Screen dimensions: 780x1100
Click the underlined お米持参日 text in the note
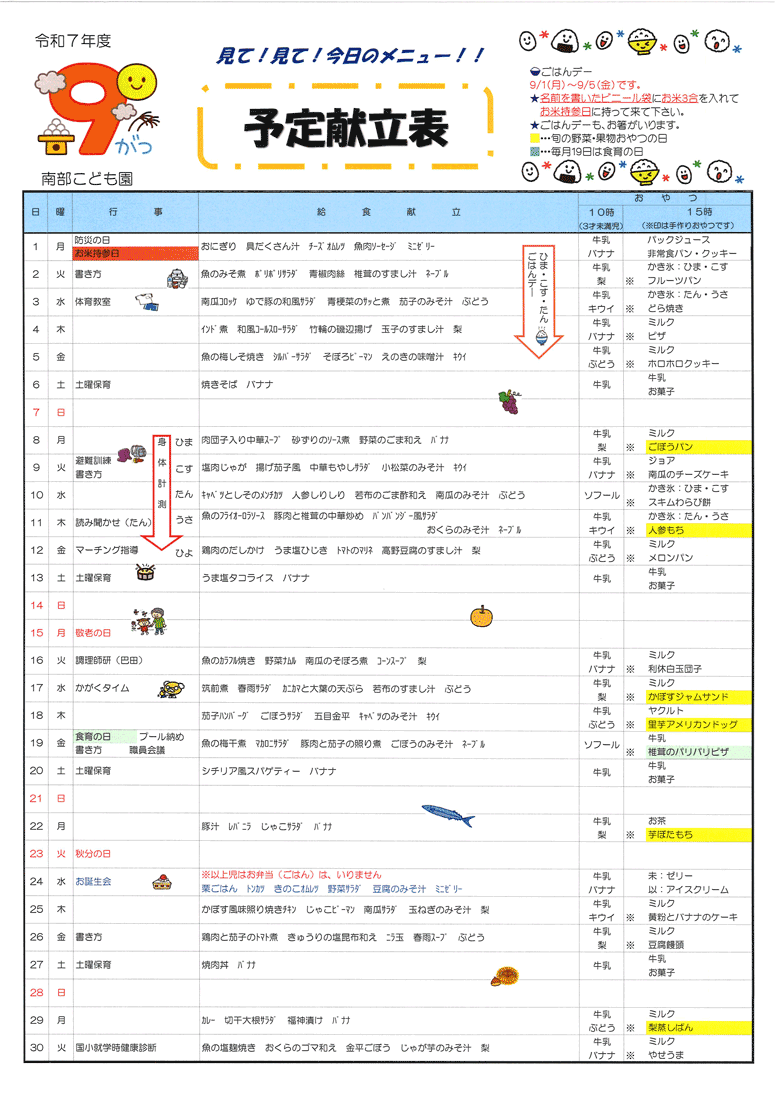[565, 112]
